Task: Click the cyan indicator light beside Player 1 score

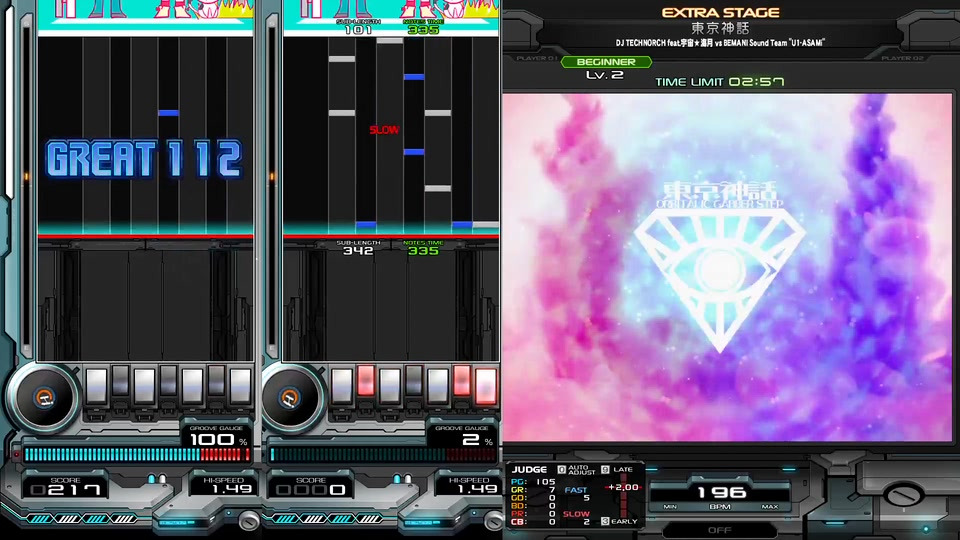Action: 151,479
